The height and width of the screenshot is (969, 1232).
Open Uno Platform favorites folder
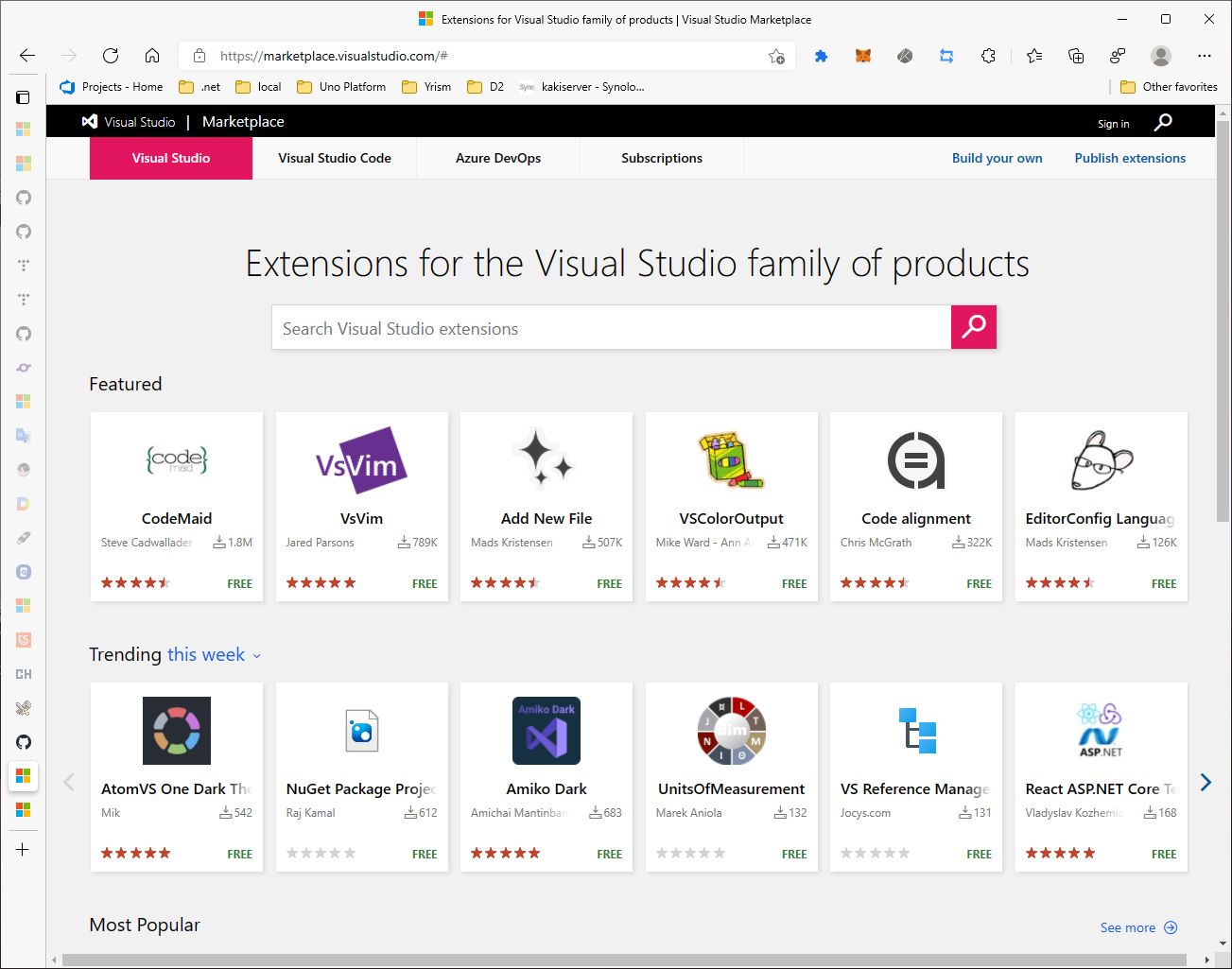tap(341, 87)
